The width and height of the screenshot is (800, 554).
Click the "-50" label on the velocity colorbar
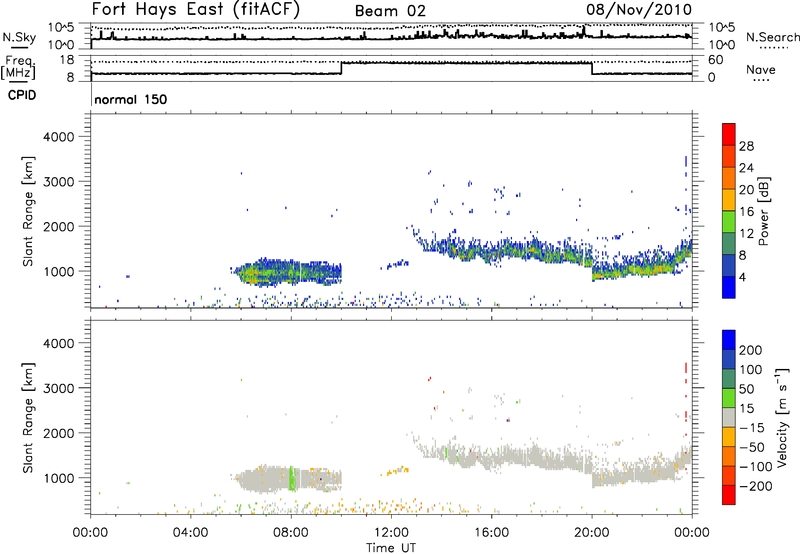[x=752, y=447]
